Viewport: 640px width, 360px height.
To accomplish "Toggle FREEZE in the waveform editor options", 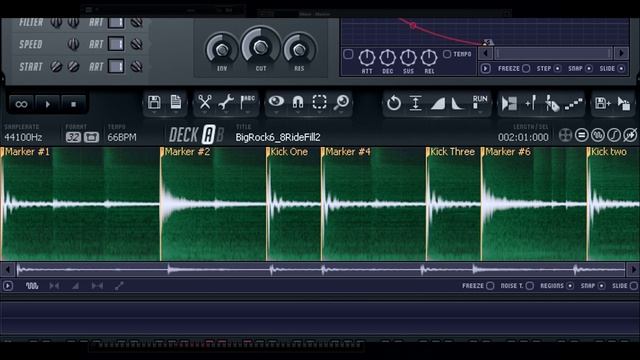I will 490,286.
